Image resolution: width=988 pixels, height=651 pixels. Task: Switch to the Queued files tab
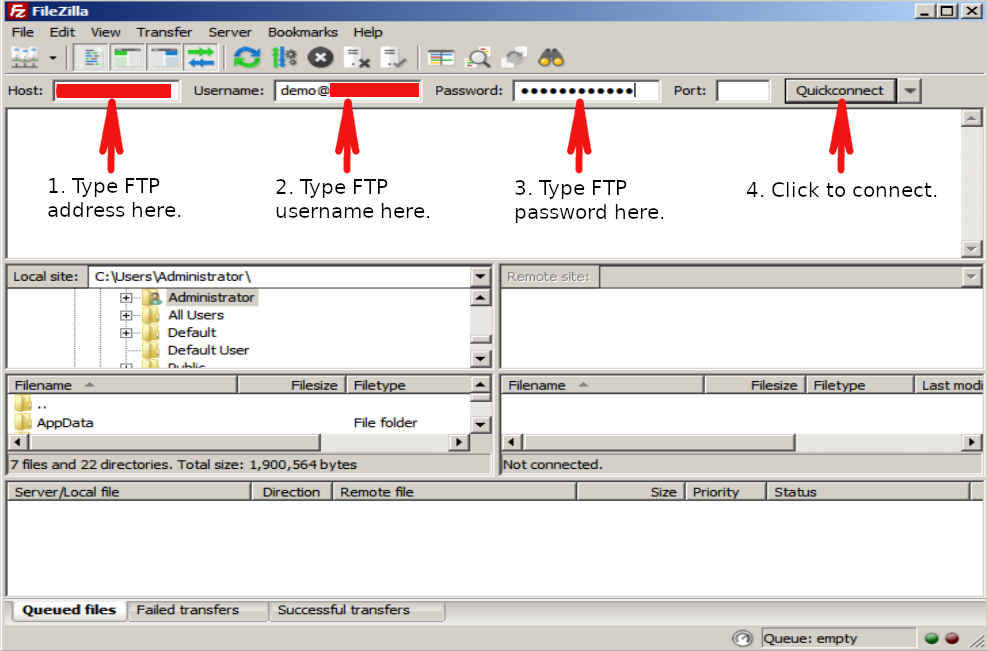tap(69, 610)
